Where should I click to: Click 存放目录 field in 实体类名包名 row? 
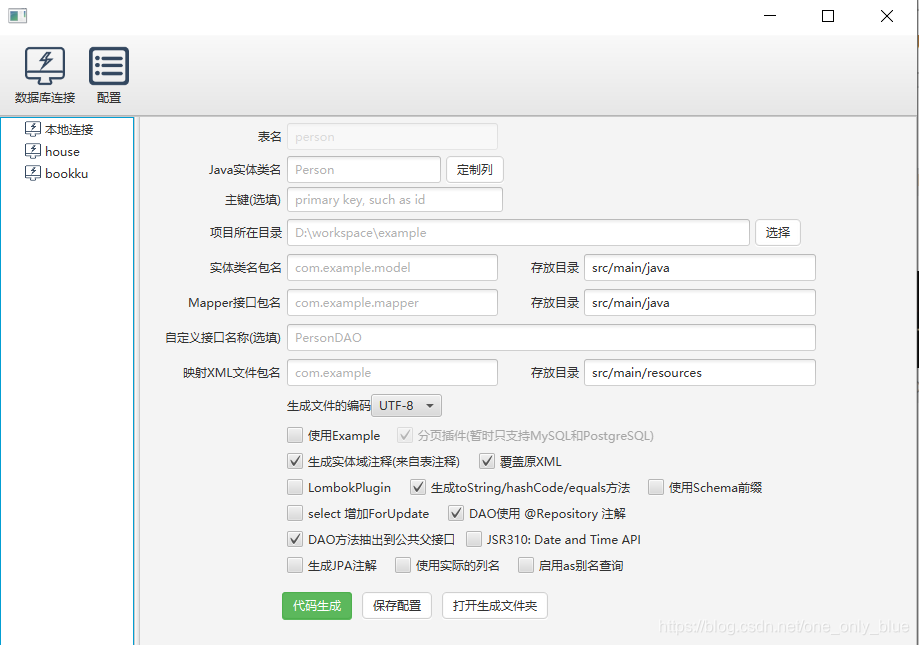click(x=700, y=268)
